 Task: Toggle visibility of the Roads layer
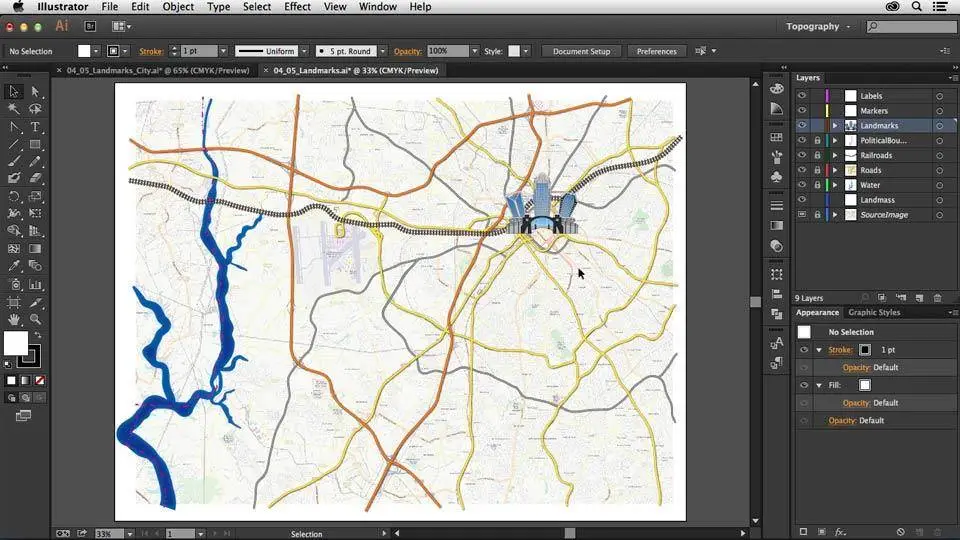point(802,170)
